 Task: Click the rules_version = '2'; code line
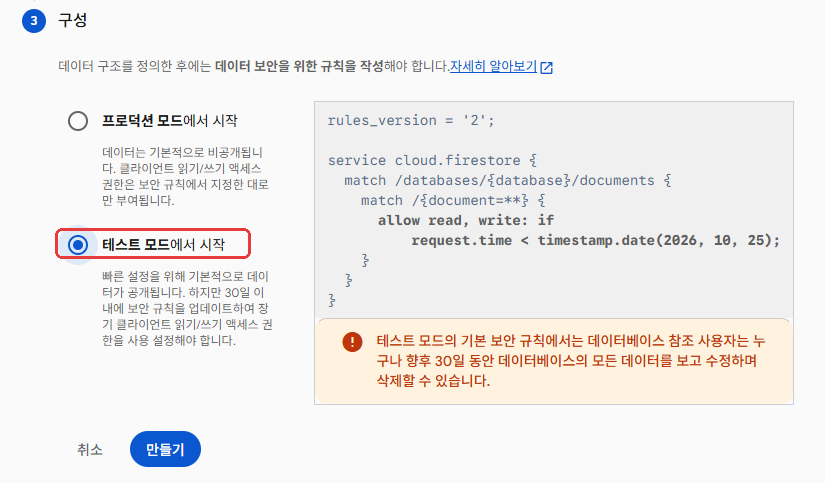click(x=411, y=120)
